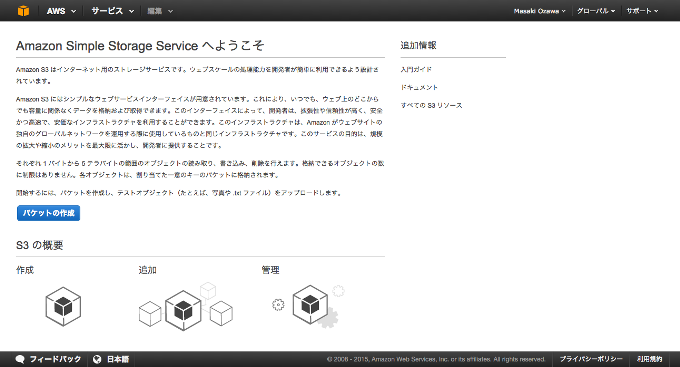Expand the グローバル region menu
This screenshot has width=680, height=367.
tap(596, 11)
